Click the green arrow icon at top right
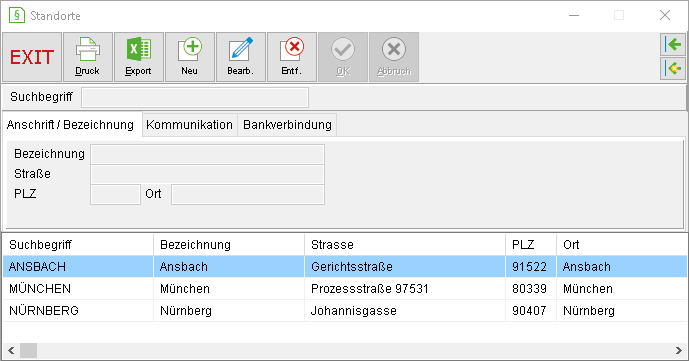 click(x=673, y=44)
